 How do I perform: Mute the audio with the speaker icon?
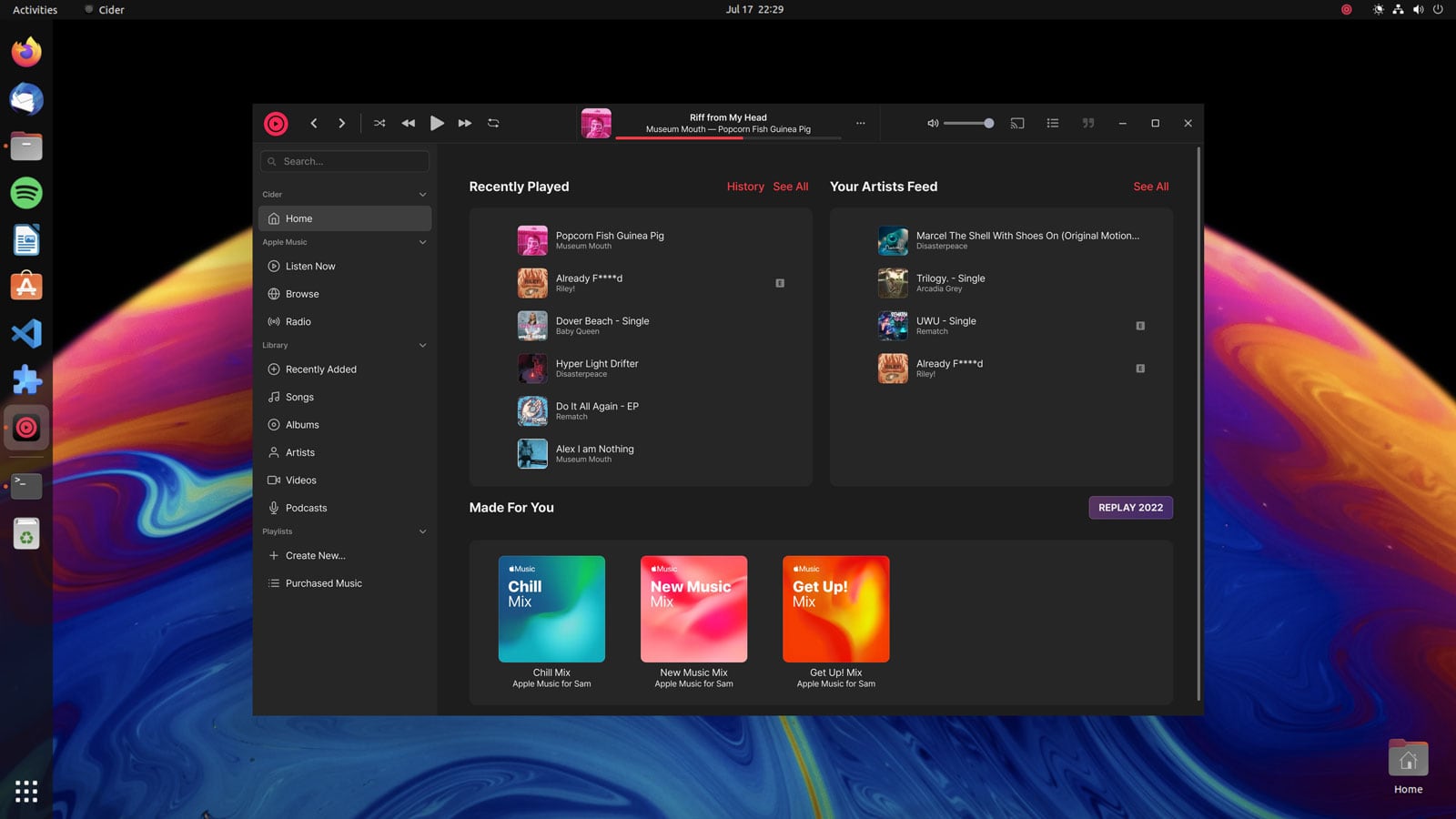[x=931, y=123]
